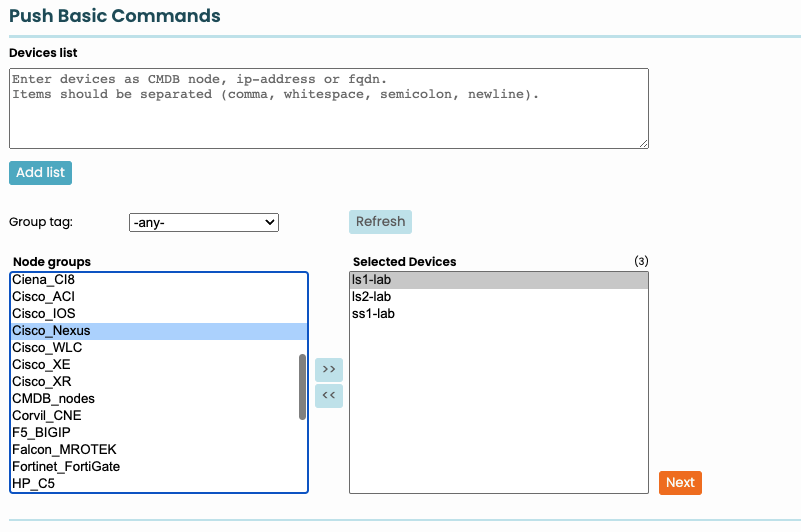The width and height of the screenshot is (801, 532).
Task: Click the >> move right button
Action: click(328, 369)
